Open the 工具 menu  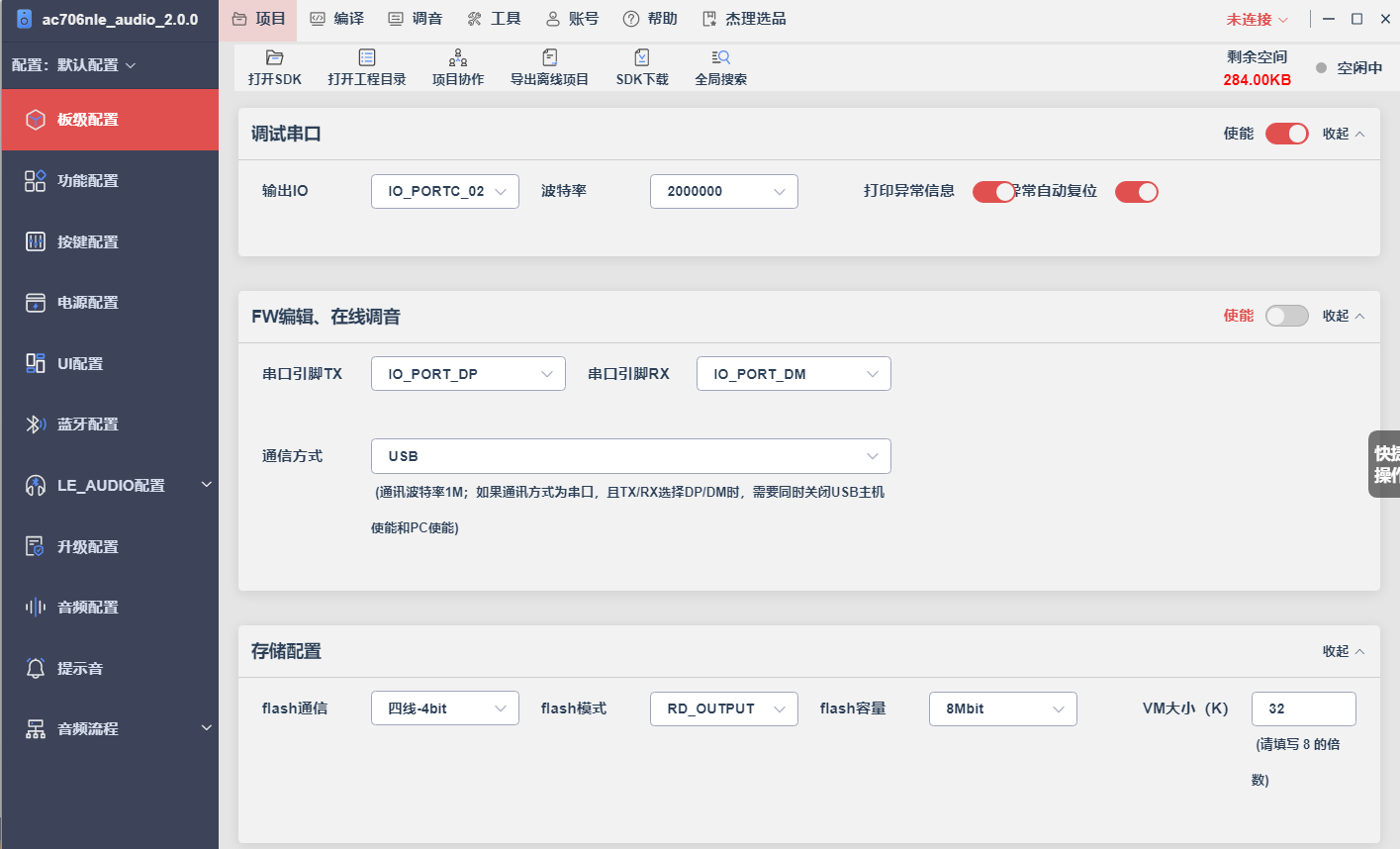[x=494, y=19]
